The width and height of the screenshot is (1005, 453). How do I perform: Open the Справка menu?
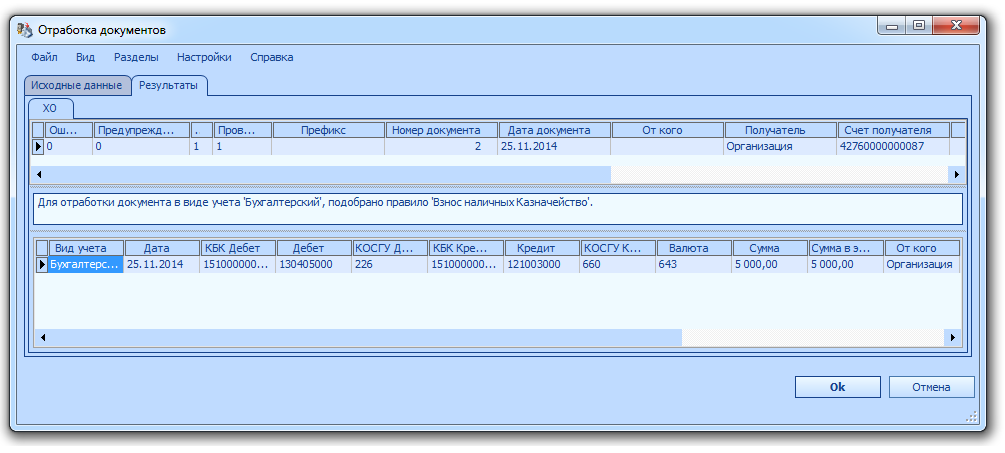coord(272,57)
